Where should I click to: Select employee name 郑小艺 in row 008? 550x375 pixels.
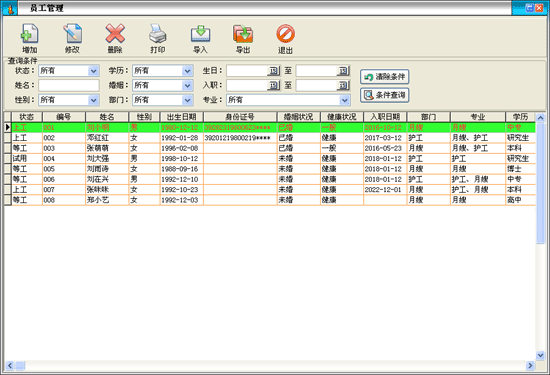coord(98,200)
